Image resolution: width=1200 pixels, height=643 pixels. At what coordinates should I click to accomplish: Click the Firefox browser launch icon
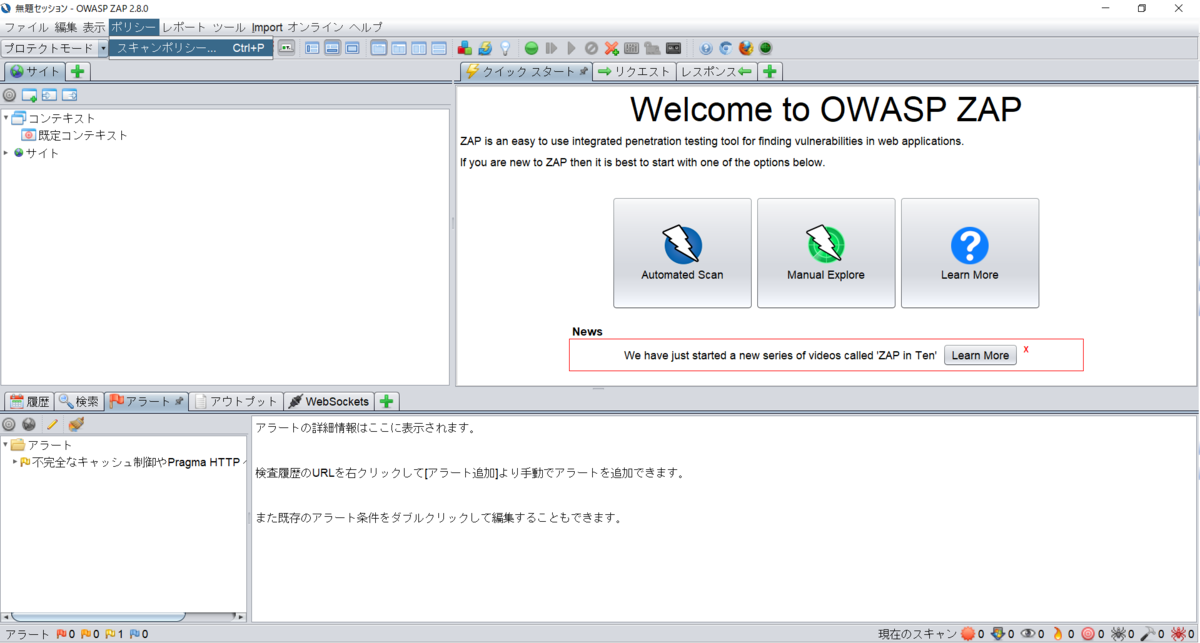click(746, 48)
